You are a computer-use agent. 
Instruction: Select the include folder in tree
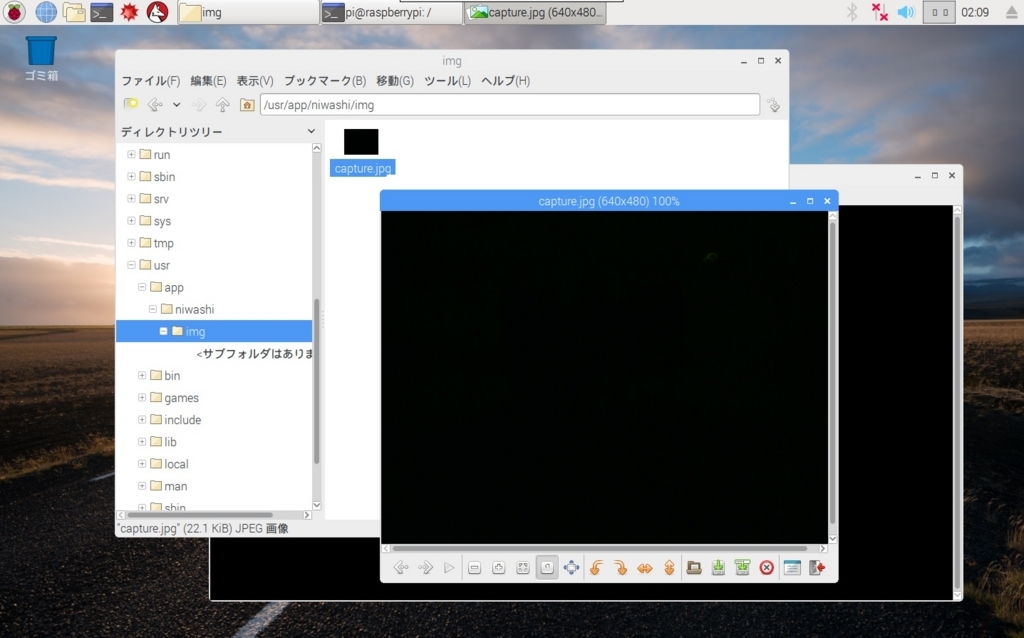tap(183, 420)
